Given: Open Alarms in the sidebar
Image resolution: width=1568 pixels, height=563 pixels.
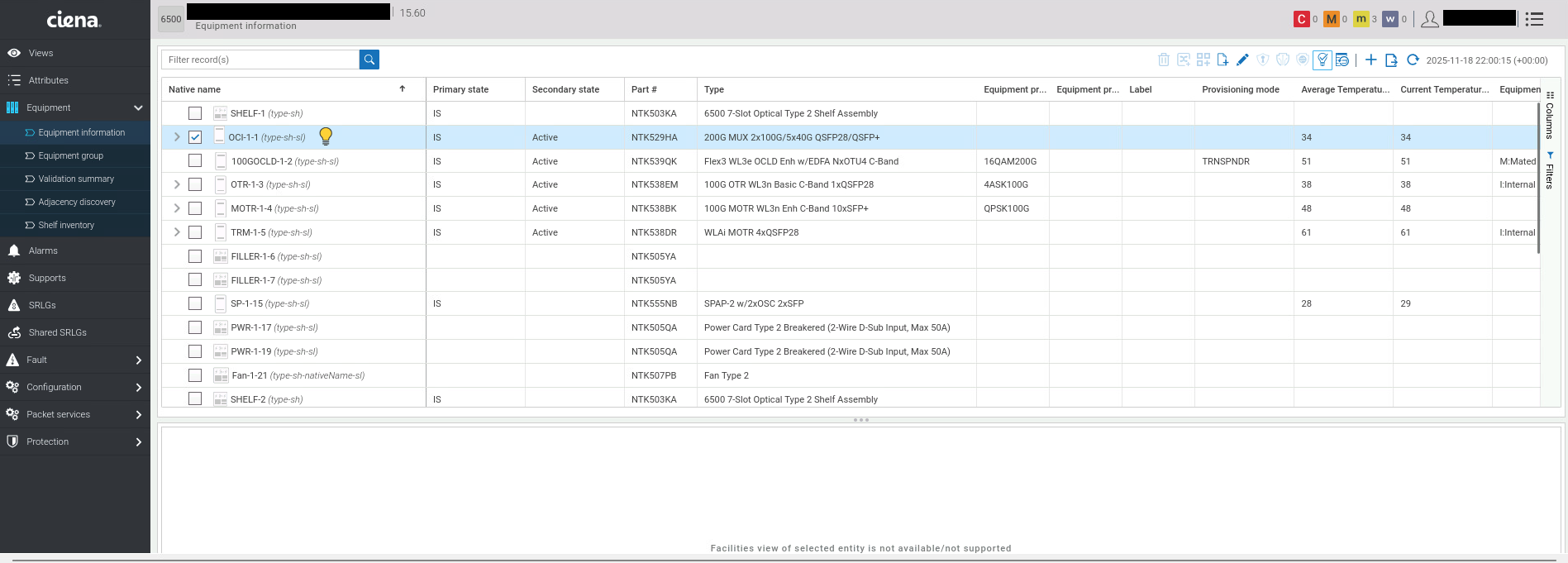Looking at the screenshot, I should [x=75, y=250].
